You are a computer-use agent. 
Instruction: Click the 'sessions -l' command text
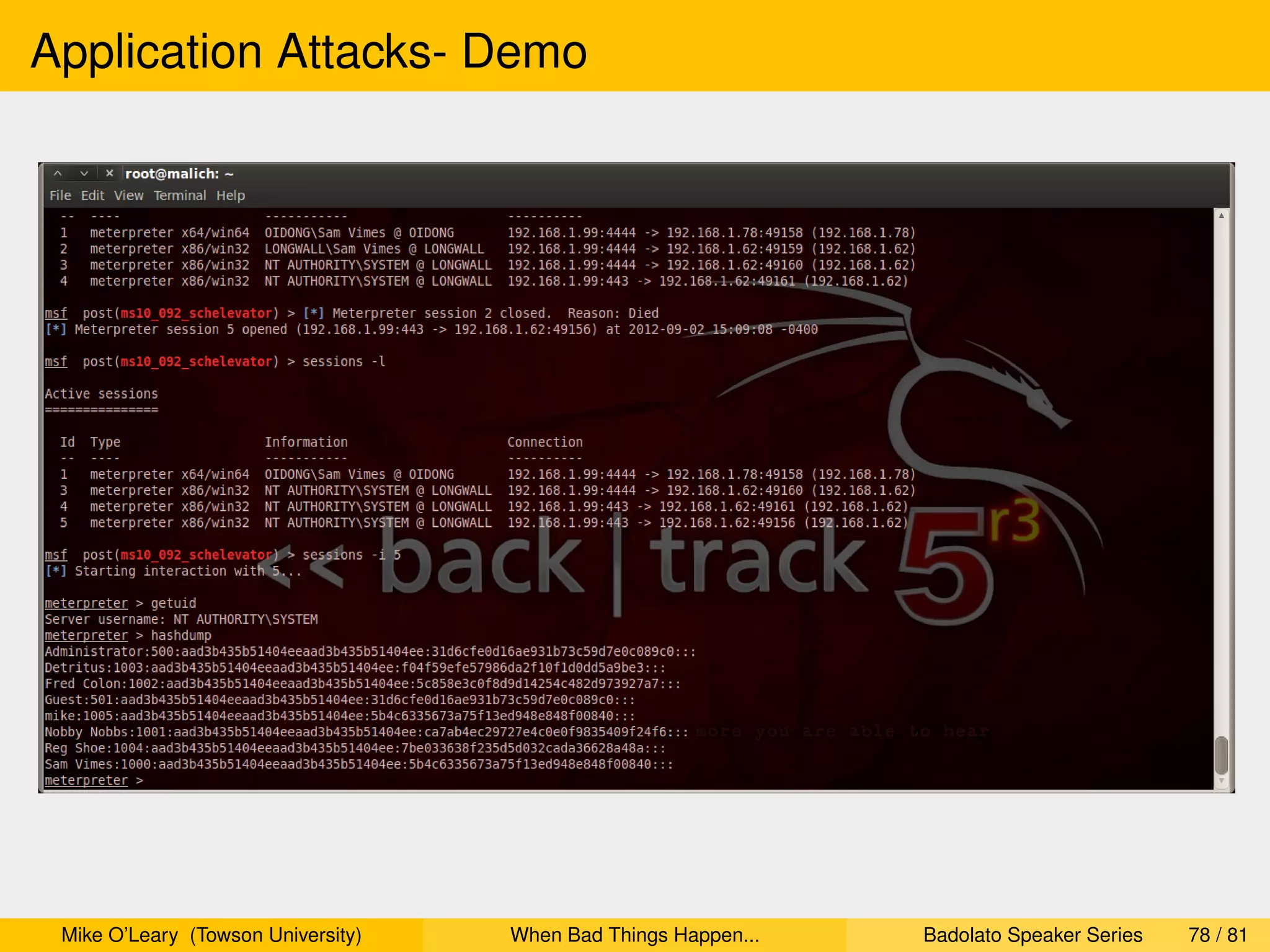(344, 362)
